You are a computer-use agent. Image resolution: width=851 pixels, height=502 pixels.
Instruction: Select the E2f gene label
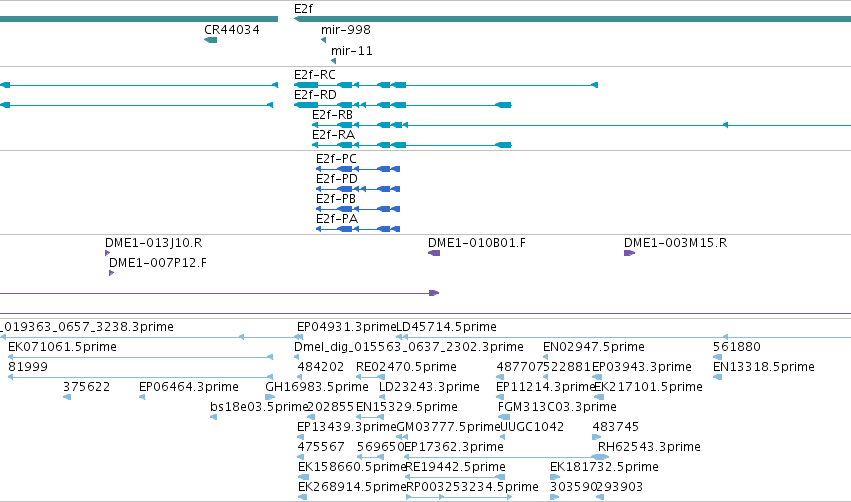303,9
